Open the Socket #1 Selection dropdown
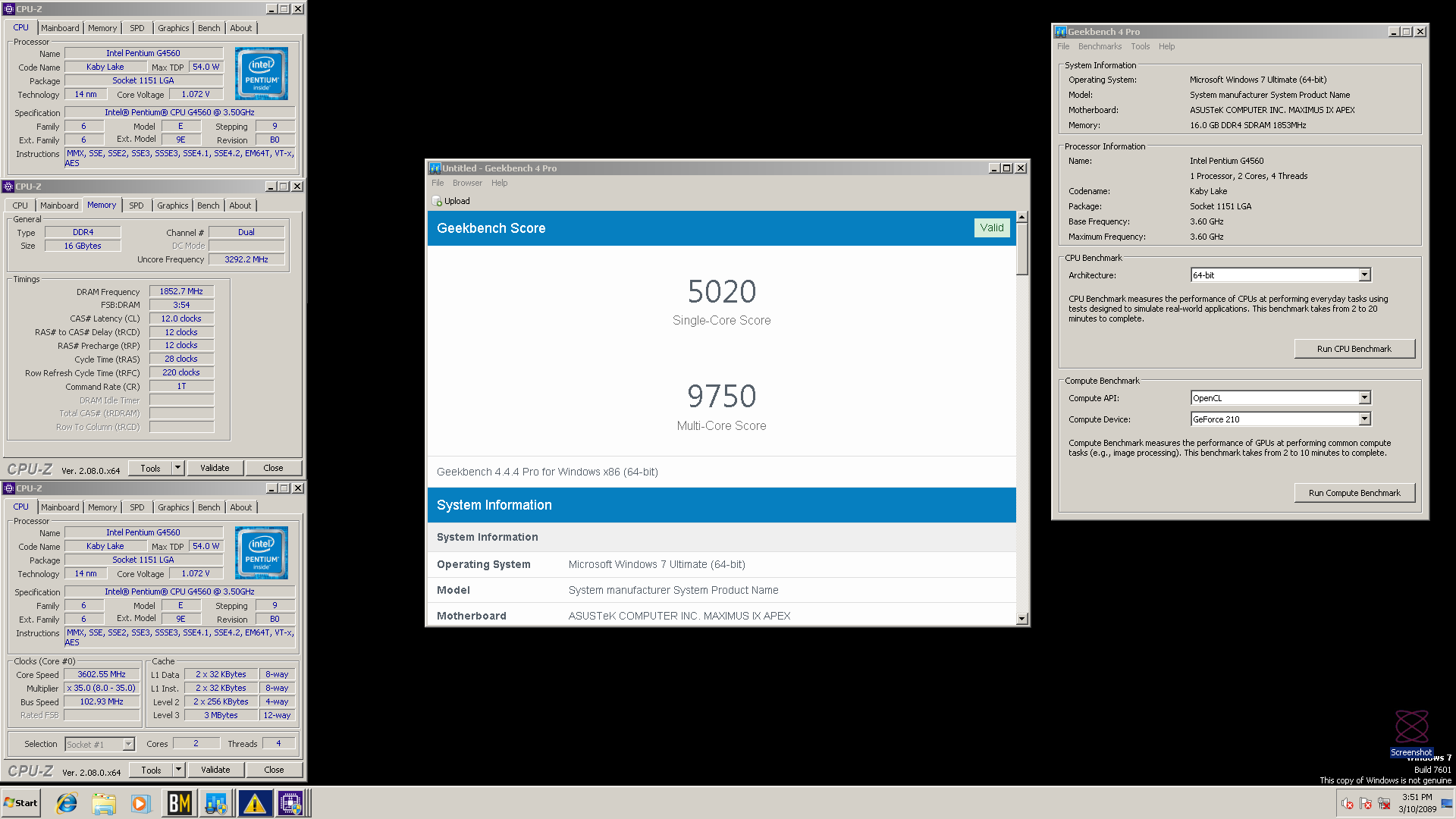The height and width of the screenshot is (819, 1456). pos(128,745)
